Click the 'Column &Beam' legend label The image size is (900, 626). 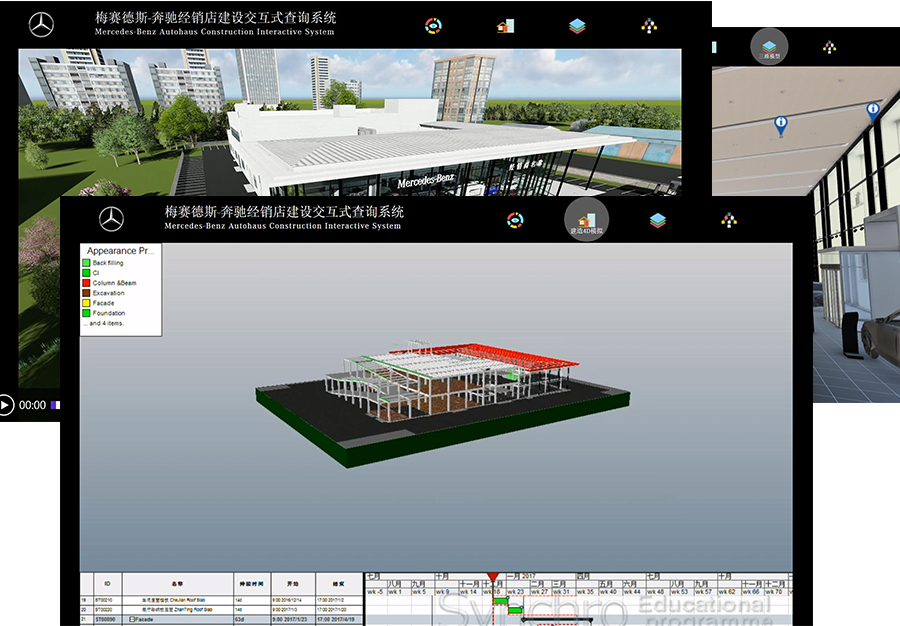115,283
